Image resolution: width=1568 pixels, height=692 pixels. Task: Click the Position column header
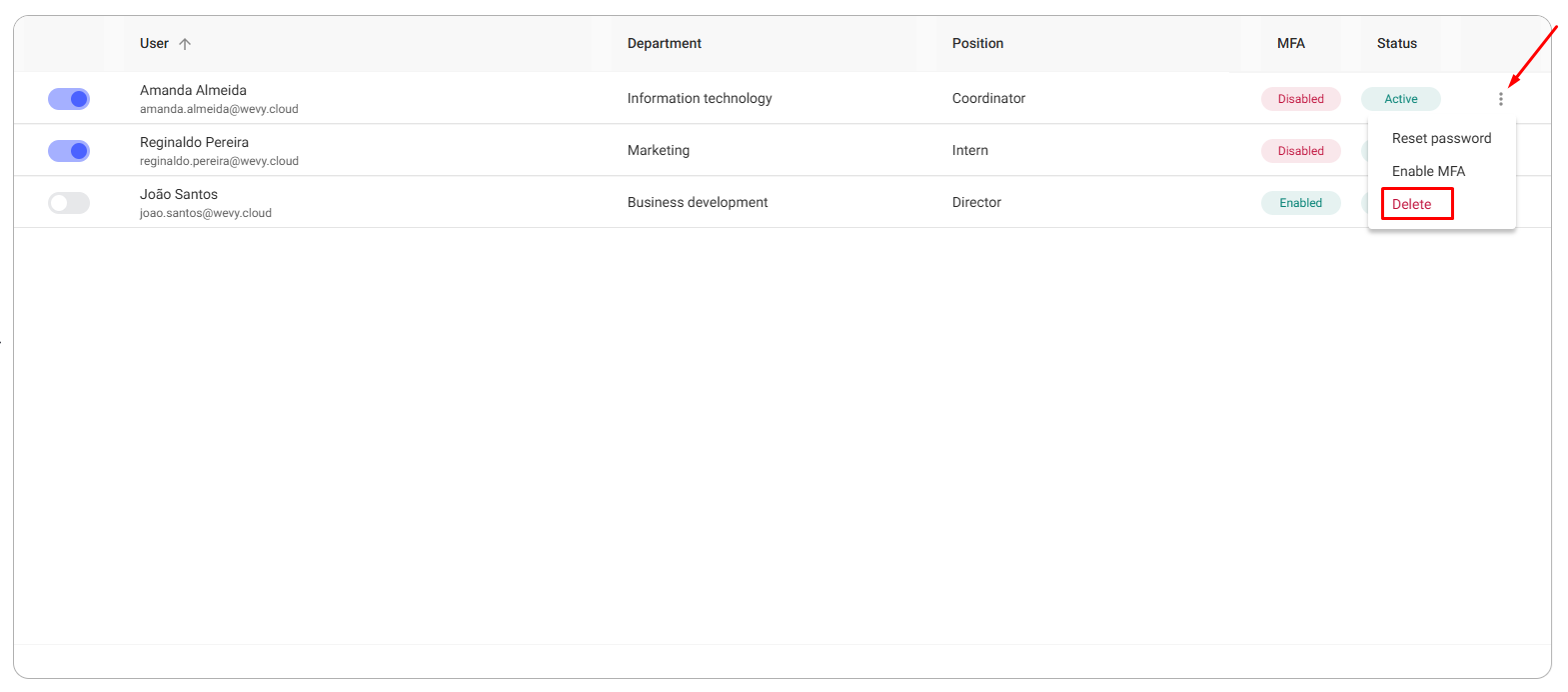977,43
